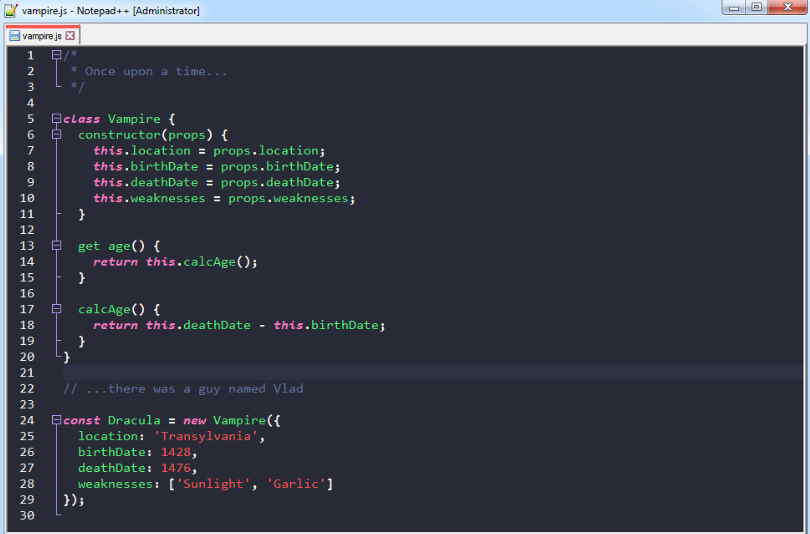
Task: Click 'this.weaknesses' on line 10
Action: pyautogui.click(x=149, y=198)
